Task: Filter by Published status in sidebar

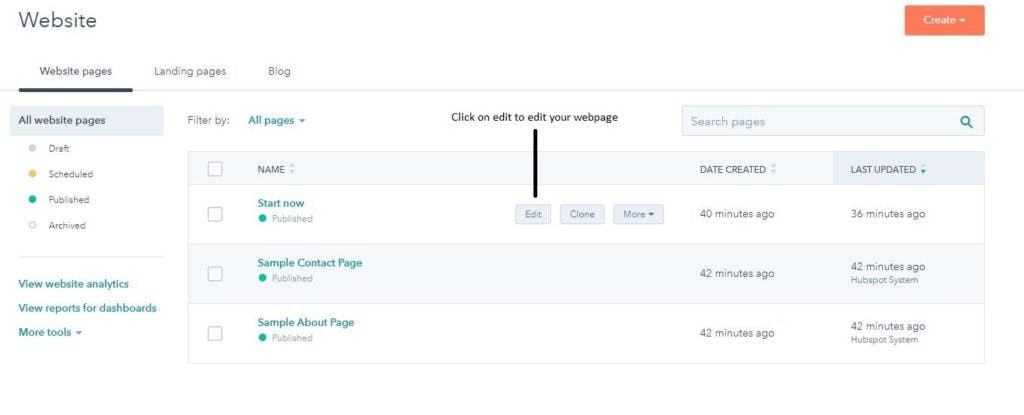Action: (x=59, y=199)
